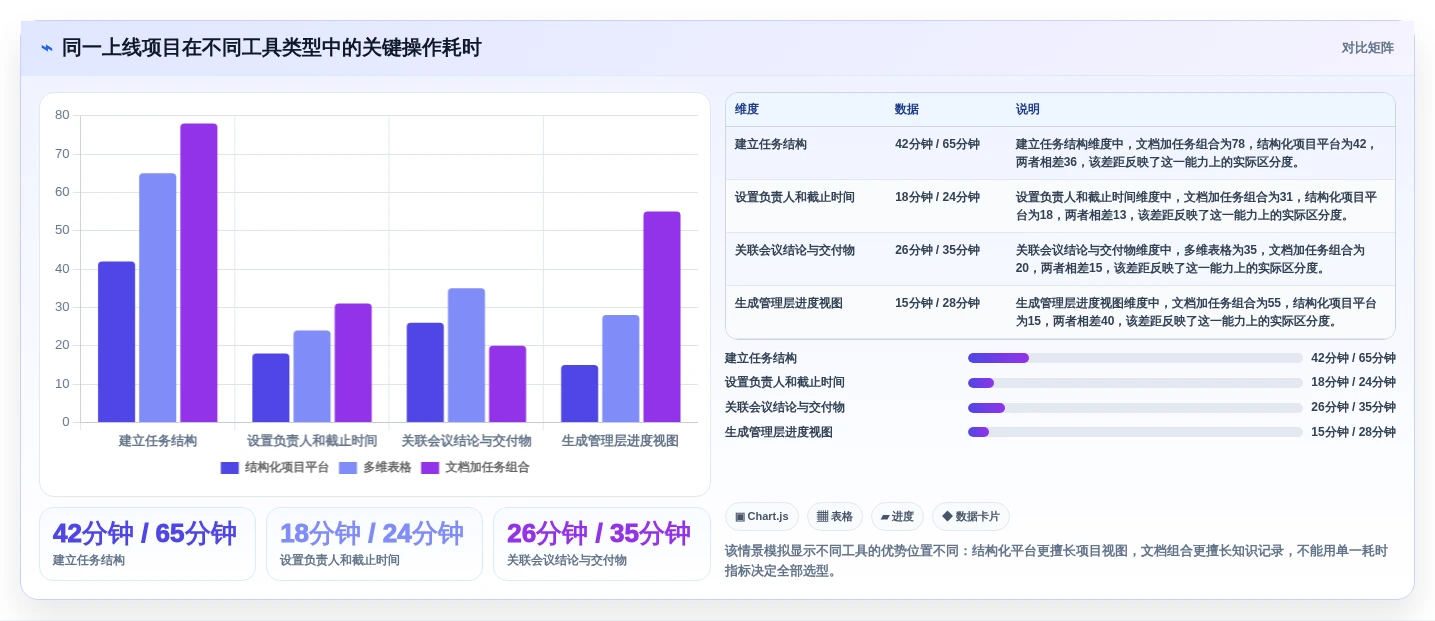Viewport: 1435px width, 621px height.
Task: Click 多维表格 bar for 建立任务结构
Action: tap(158, 298)
